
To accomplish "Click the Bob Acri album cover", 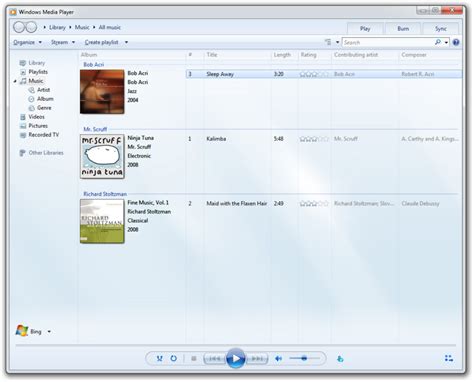I will coord(102,92).
